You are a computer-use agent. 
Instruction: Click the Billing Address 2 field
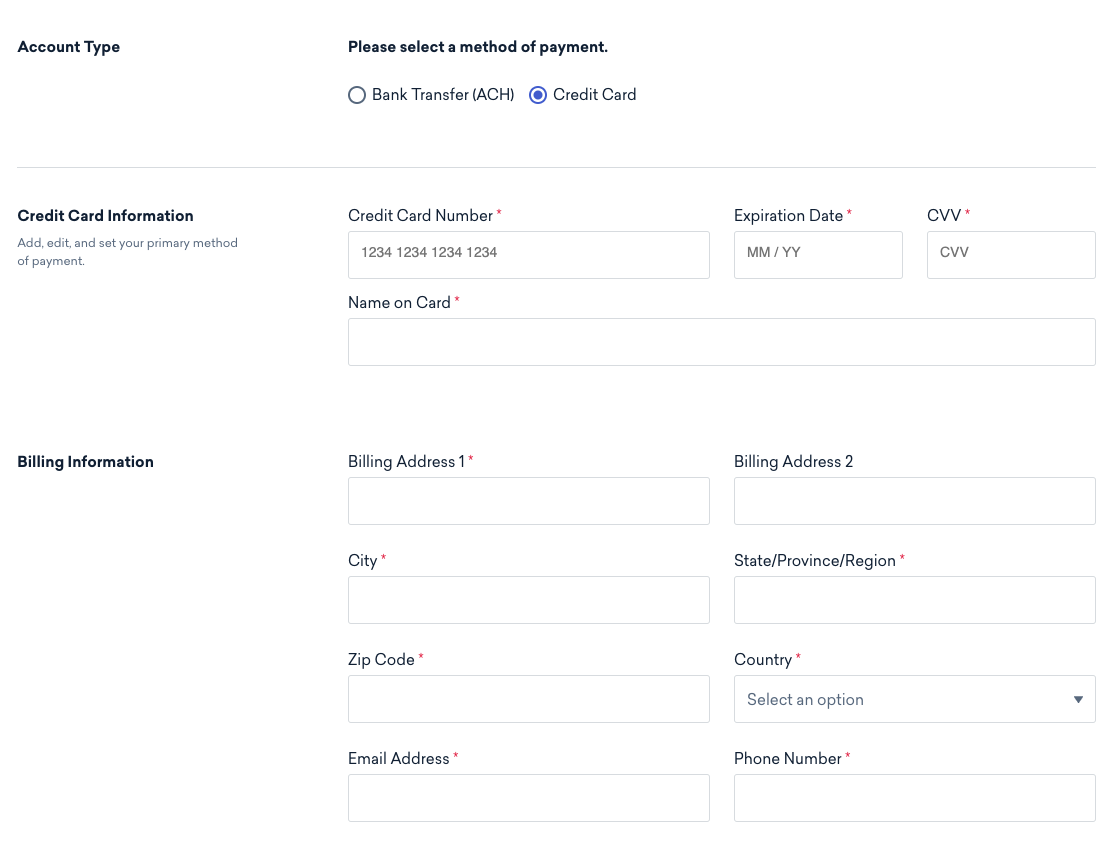click(x=914, y=500)
